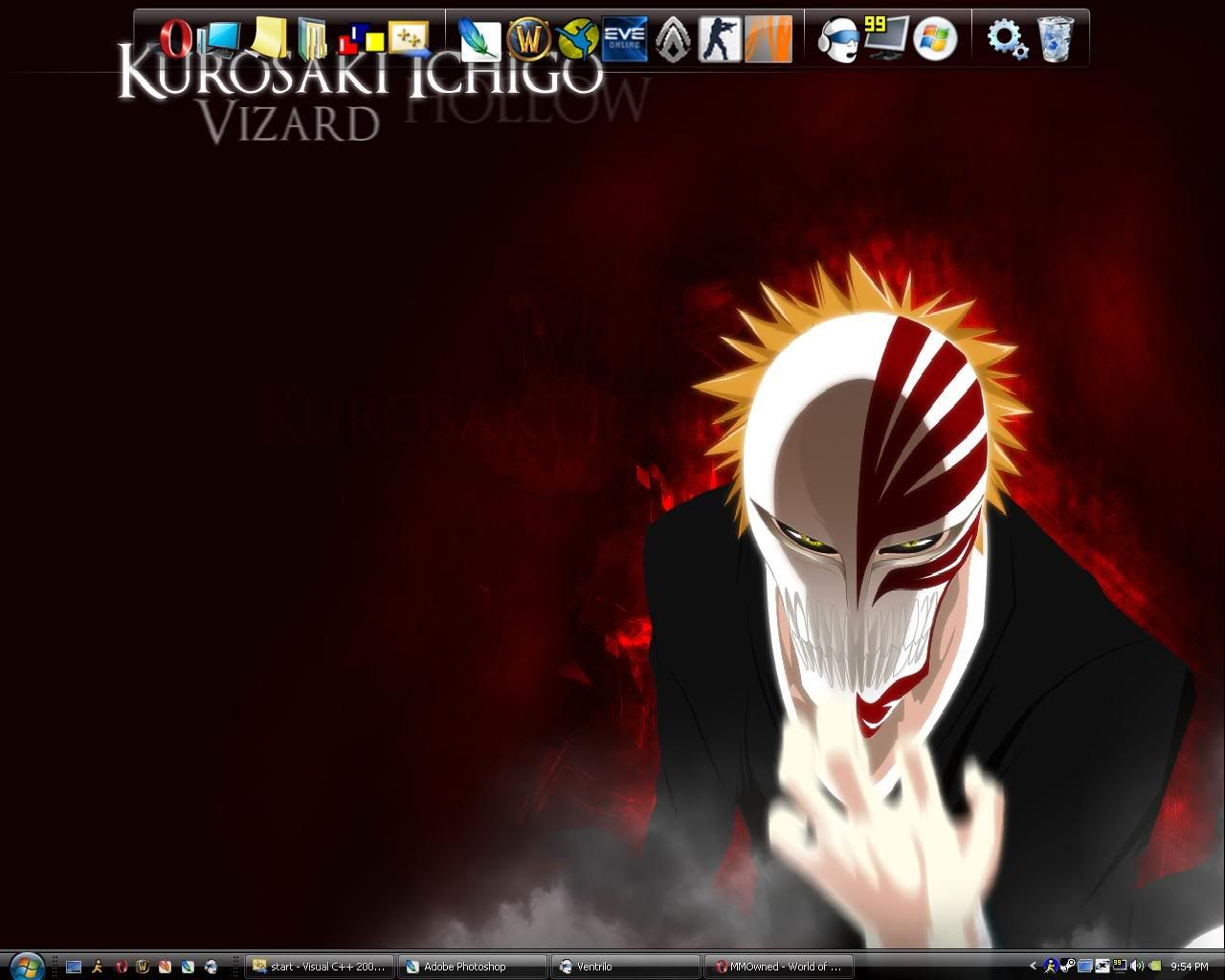Click the Windows orb icon in dock
The image size is (1225, 980).
[935, 40]
